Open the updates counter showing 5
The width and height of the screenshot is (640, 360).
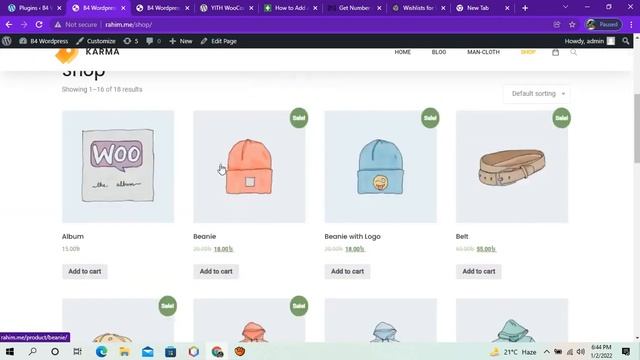[131, 41]
